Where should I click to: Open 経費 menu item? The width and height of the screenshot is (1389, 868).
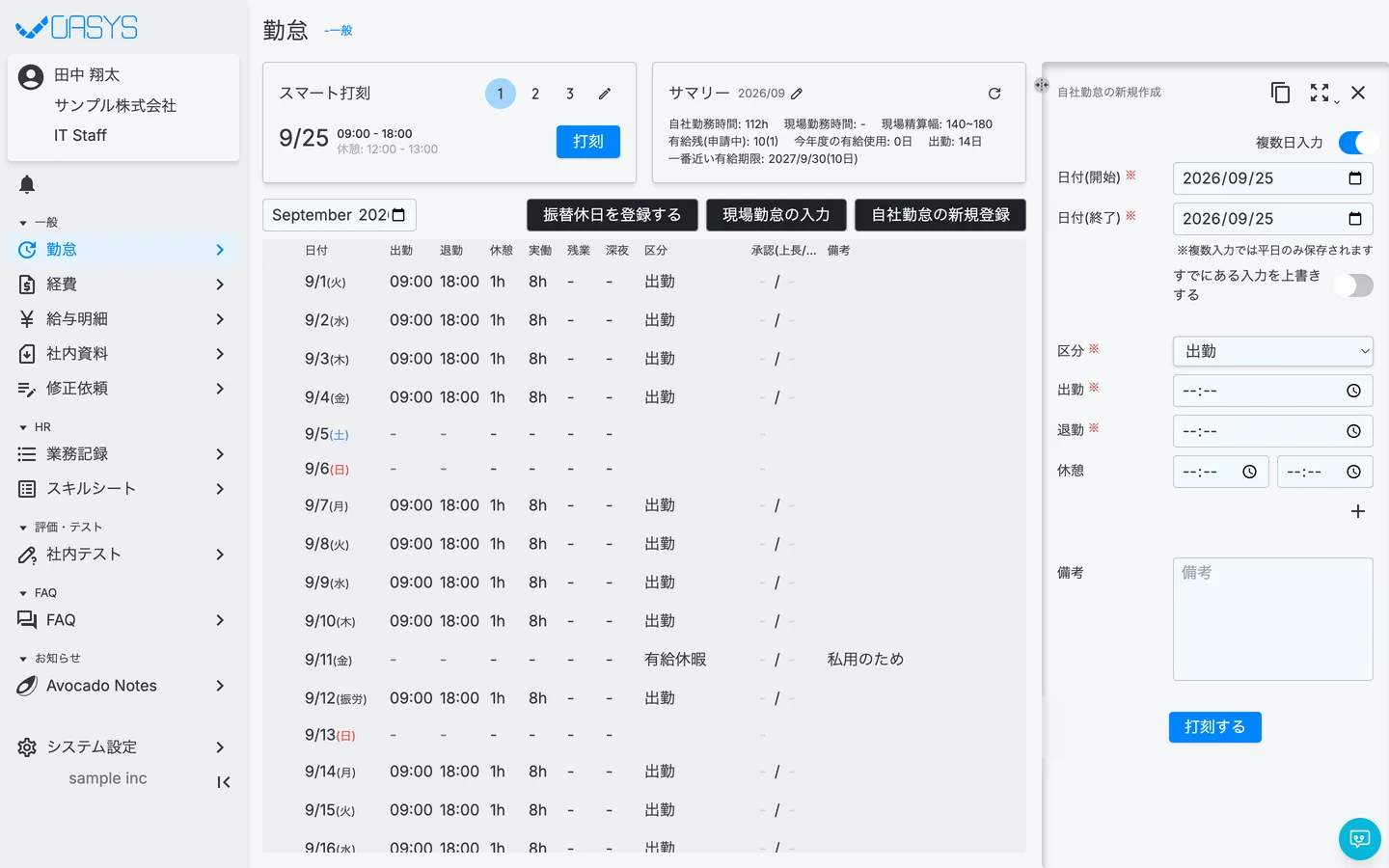pos(123,285)
